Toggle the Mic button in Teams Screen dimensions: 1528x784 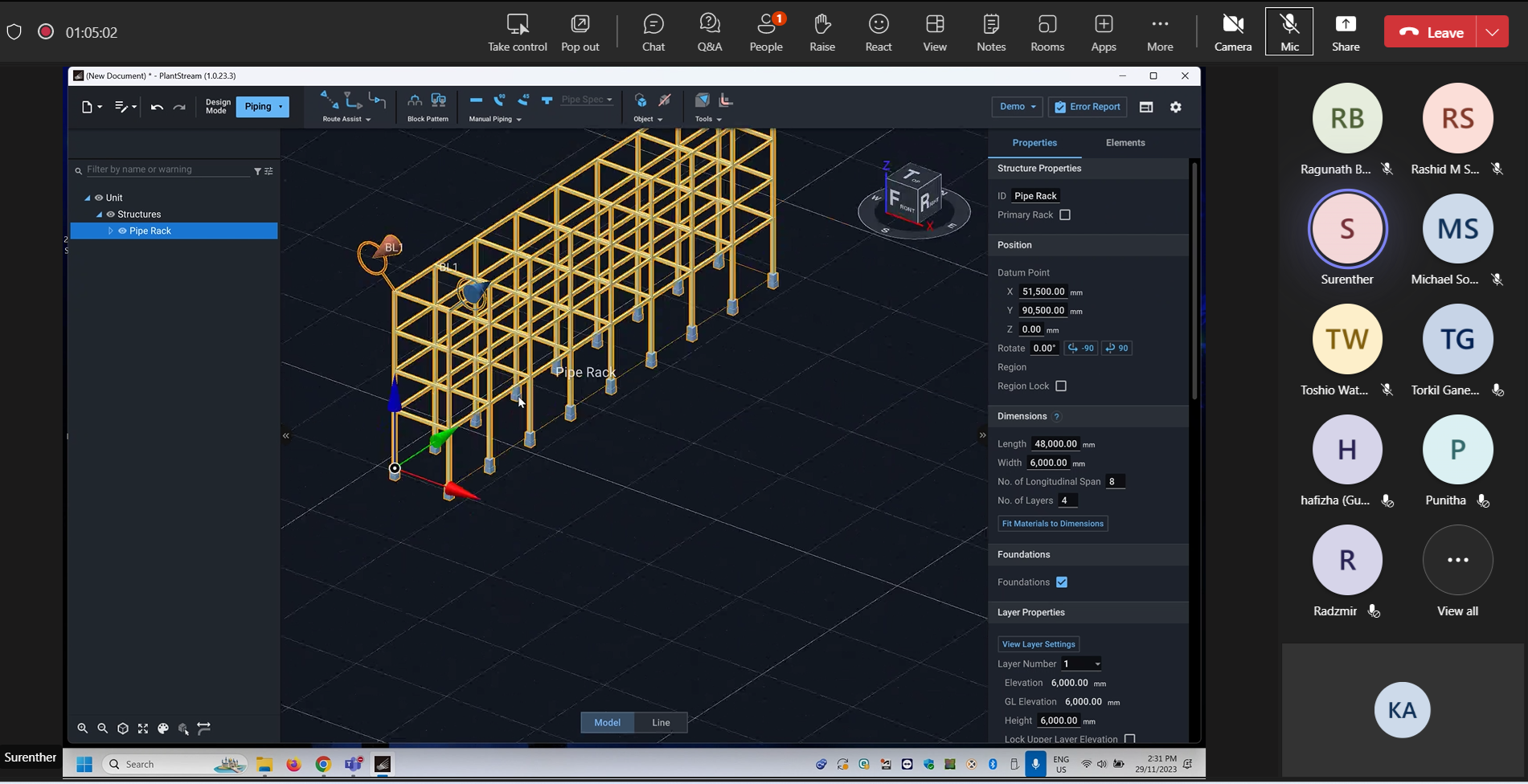[1289, 32]
